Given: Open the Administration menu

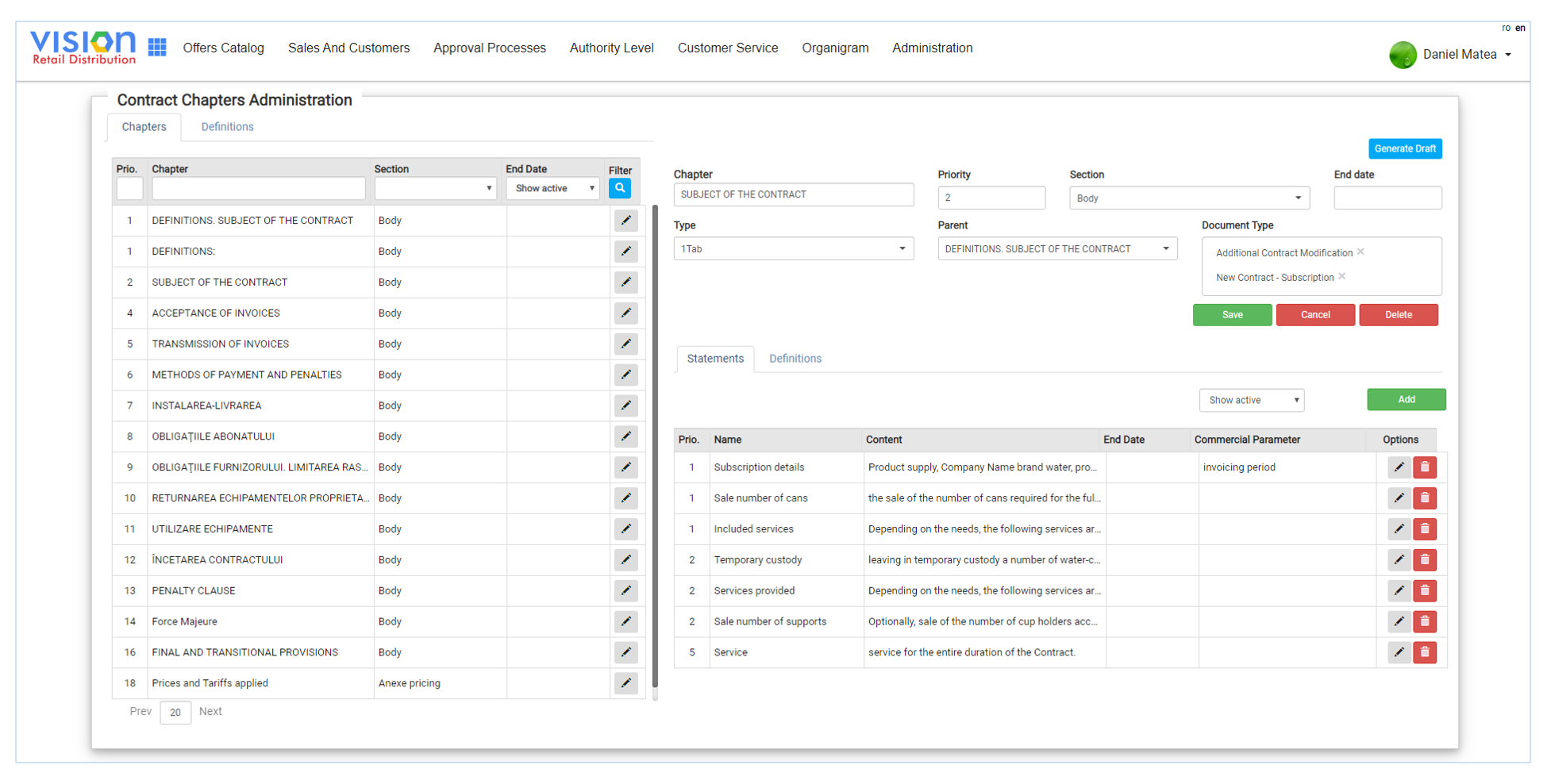Looking at the screenshot, I should [932, 48].
